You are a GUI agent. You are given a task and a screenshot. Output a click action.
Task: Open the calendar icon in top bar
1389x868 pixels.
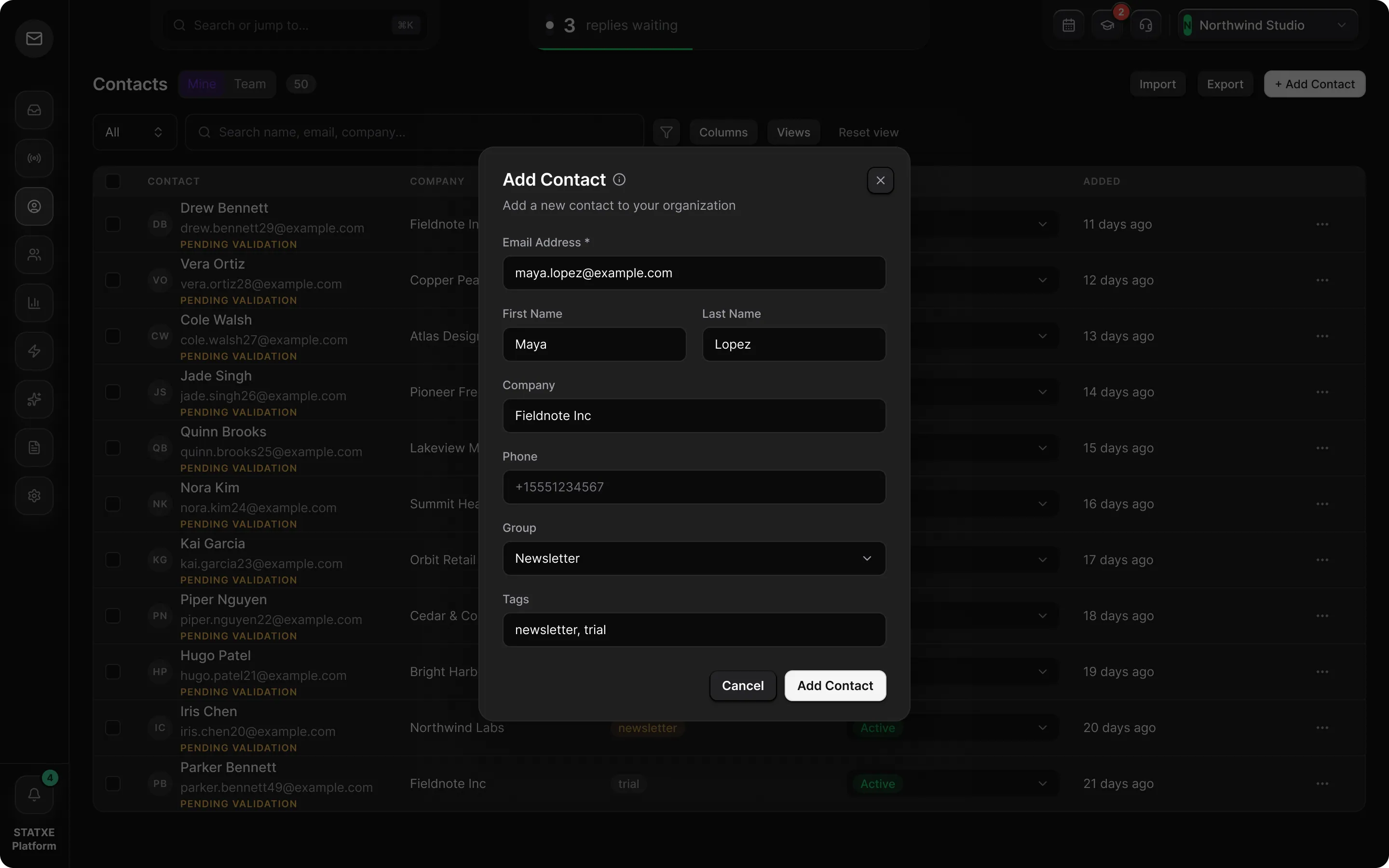[x=1068, y=25]
